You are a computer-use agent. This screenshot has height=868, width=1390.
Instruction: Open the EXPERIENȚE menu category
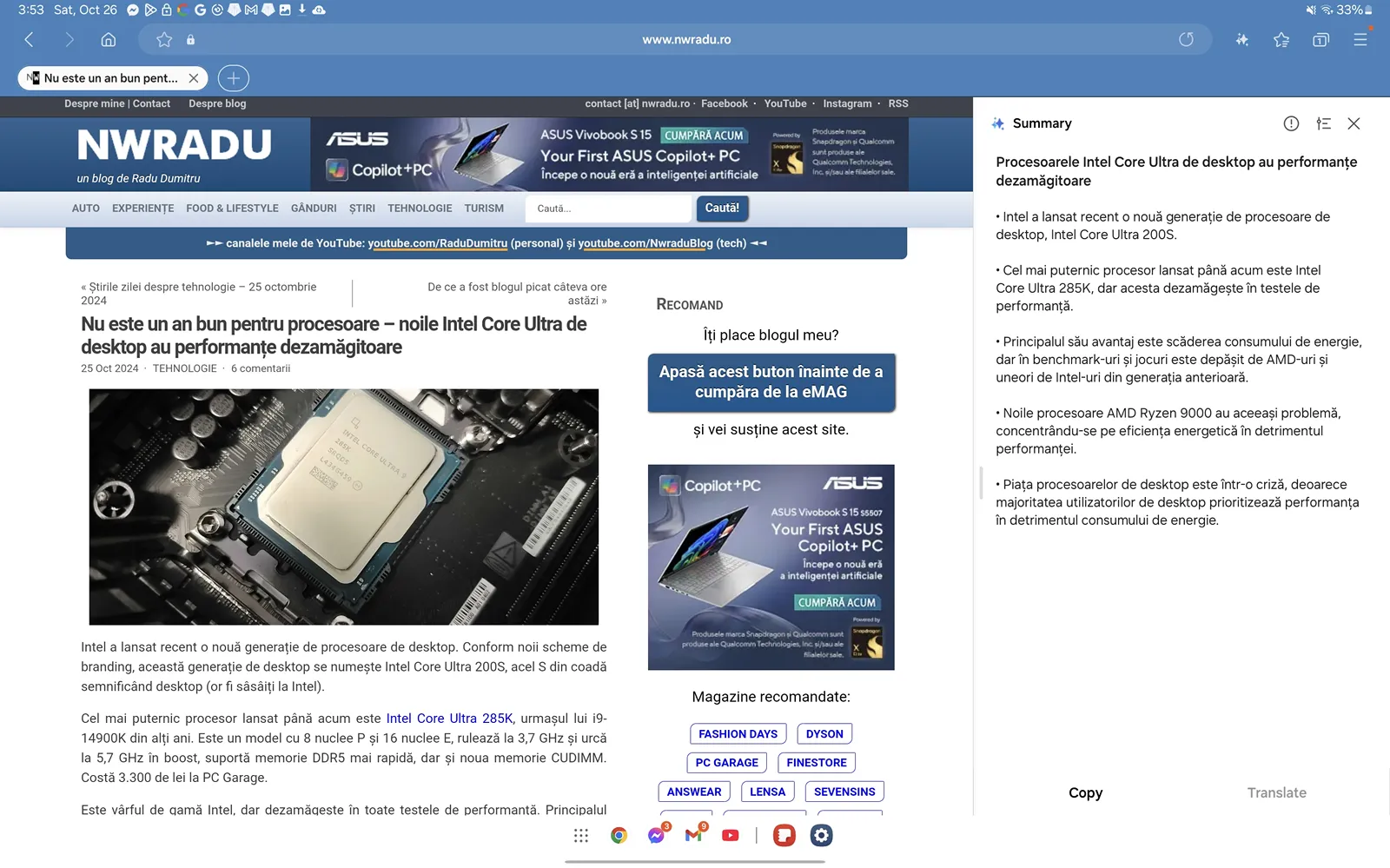[143, 209]
